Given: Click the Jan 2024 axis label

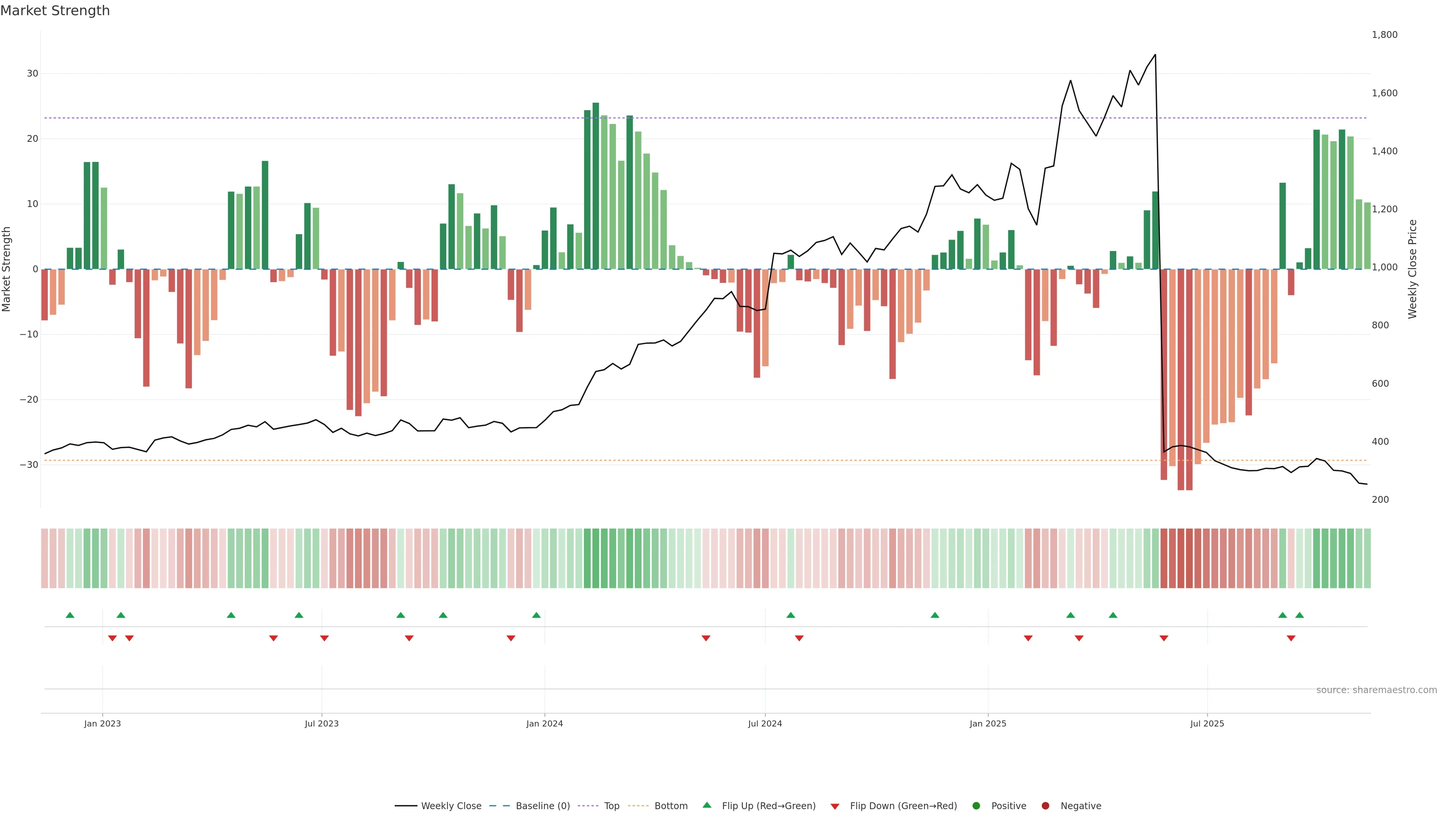Looking at the screenshot, I should coord(544,723).
